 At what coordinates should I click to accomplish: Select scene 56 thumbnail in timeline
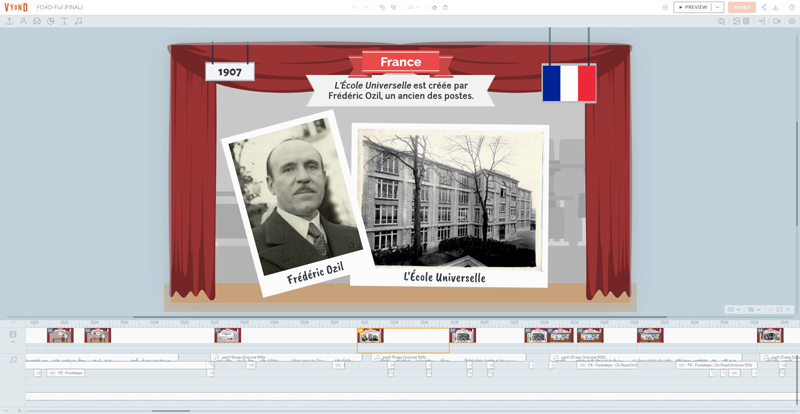coord(97,335)
